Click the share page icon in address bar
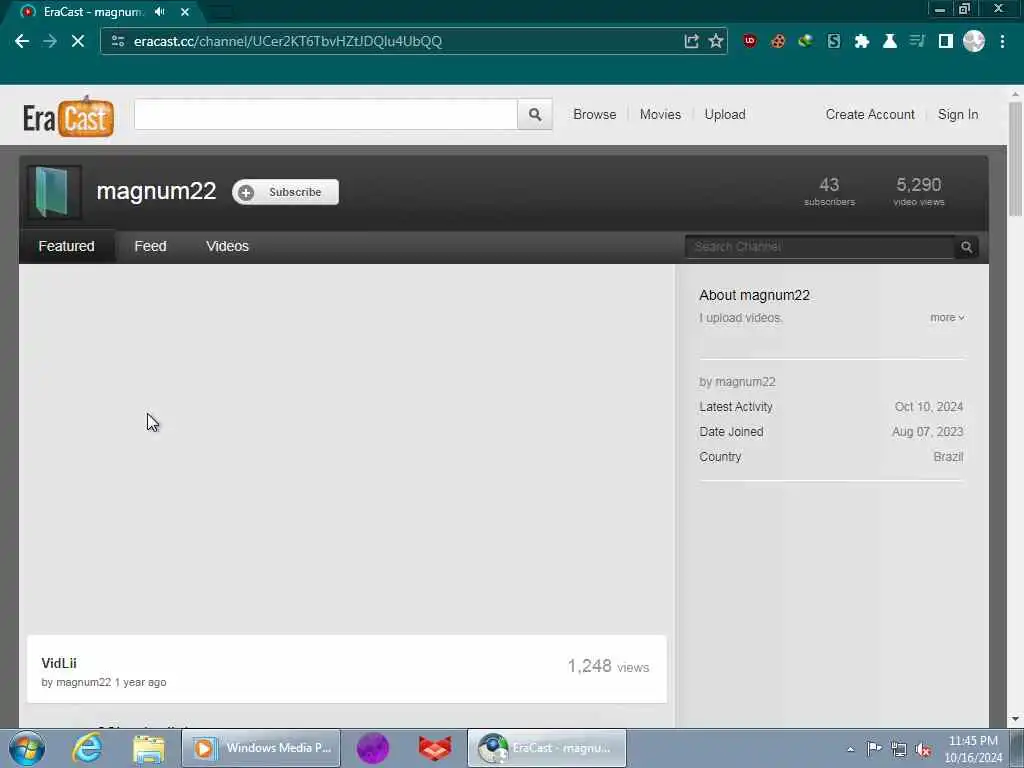The height and width of the screenshot is (768, 1024). [x=691, y=41]
